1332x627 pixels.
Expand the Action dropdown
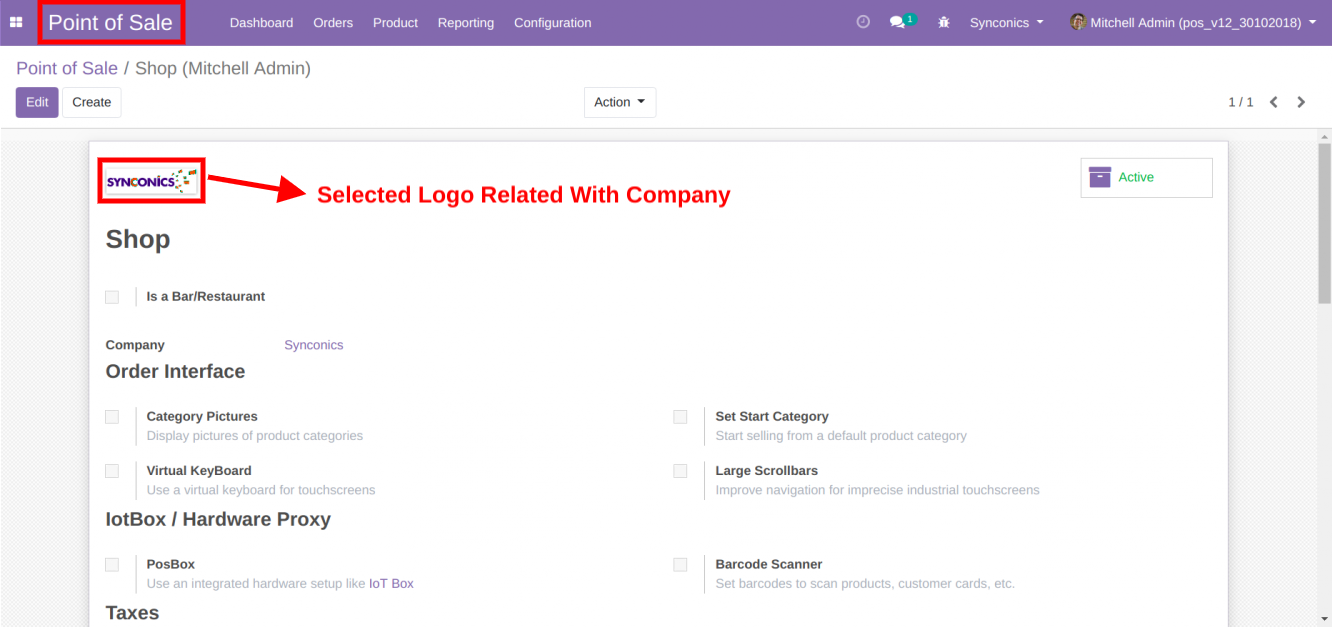tap(619, 102)
